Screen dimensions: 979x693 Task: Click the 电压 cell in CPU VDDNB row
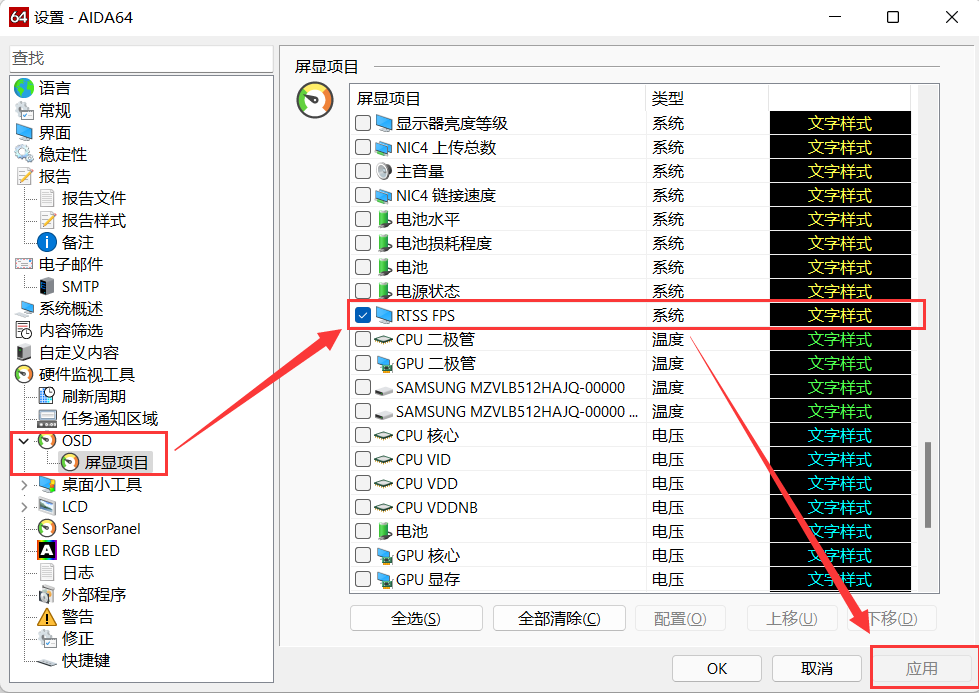[668, 508]
